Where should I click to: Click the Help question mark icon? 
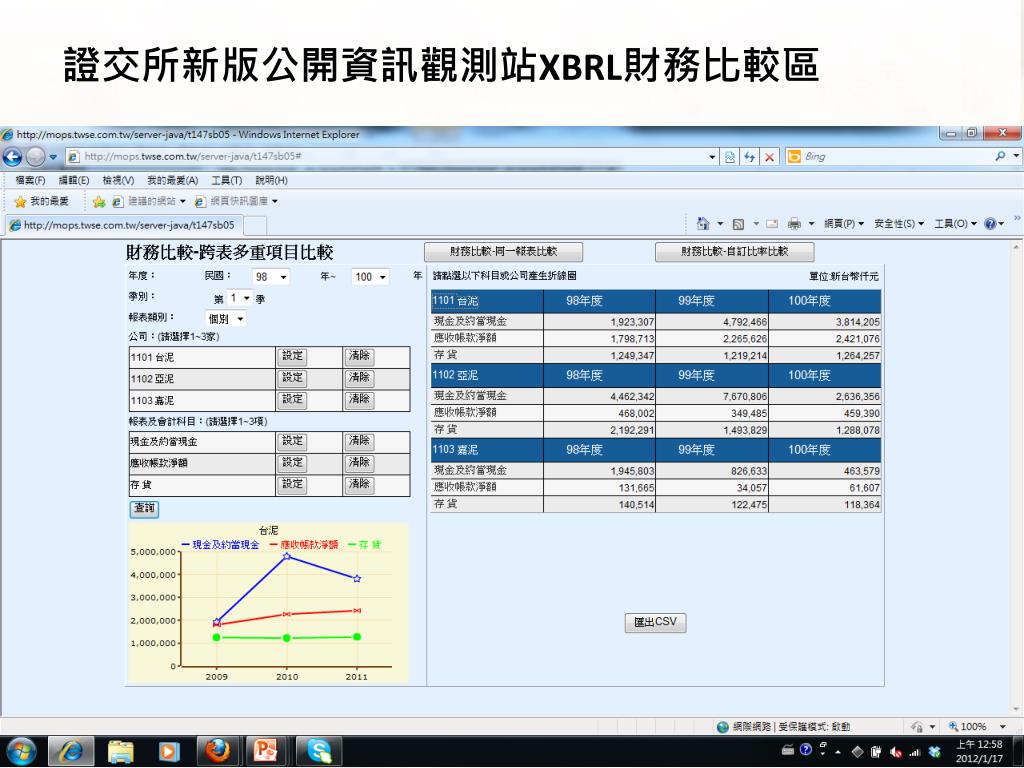point(990,224)
